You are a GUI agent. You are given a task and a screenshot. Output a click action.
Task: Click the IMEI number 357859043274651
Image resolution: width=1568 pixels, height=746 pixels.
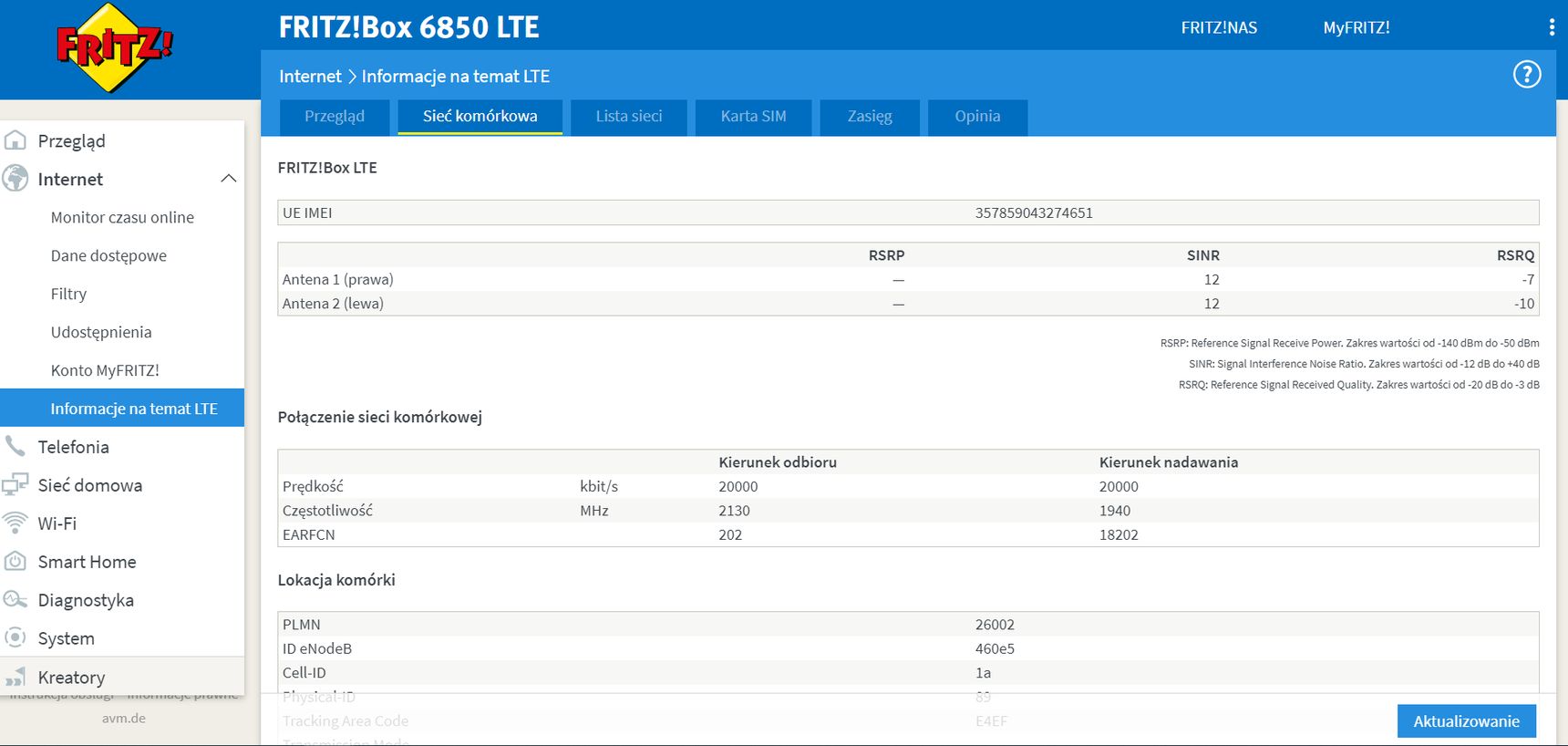coord(1034,212)
